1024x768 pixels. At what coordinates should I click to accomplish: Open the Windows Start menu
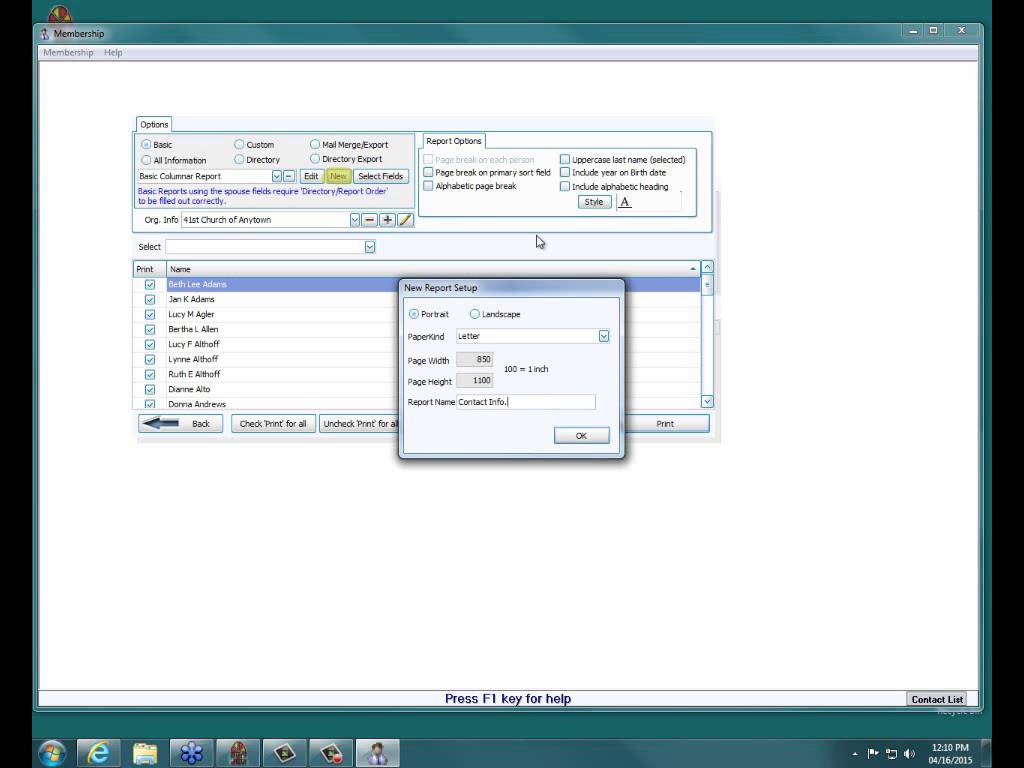51,753
